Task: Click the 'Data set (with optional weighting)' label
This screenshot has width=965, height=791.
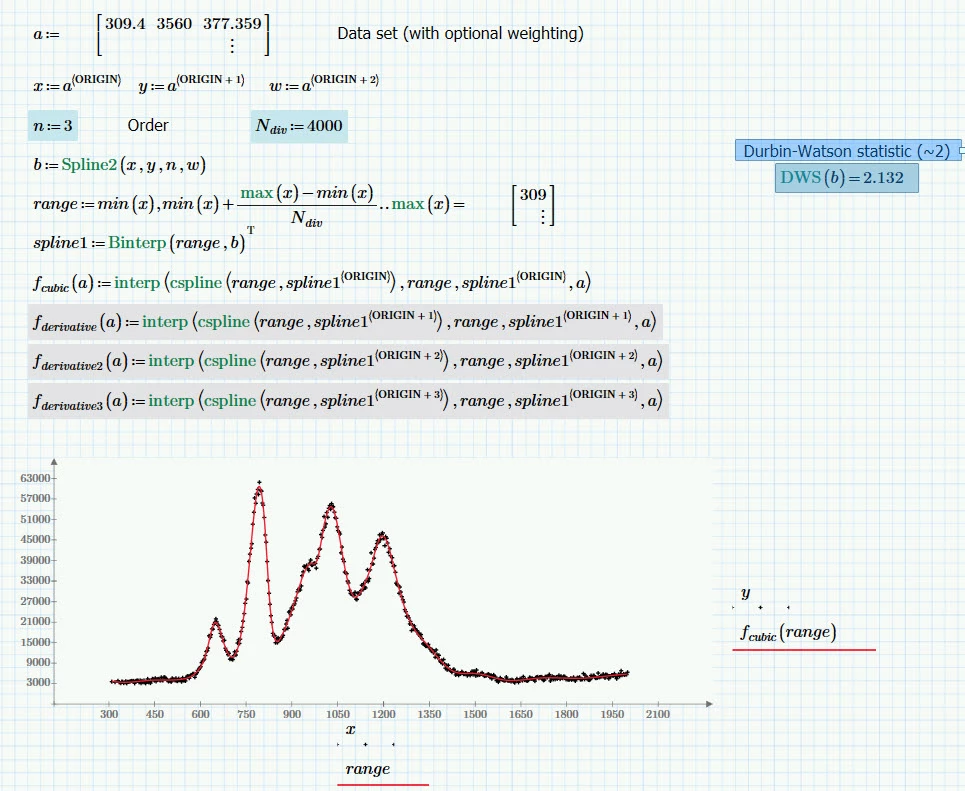Action: pyautogui.click(x=460, y=33)
